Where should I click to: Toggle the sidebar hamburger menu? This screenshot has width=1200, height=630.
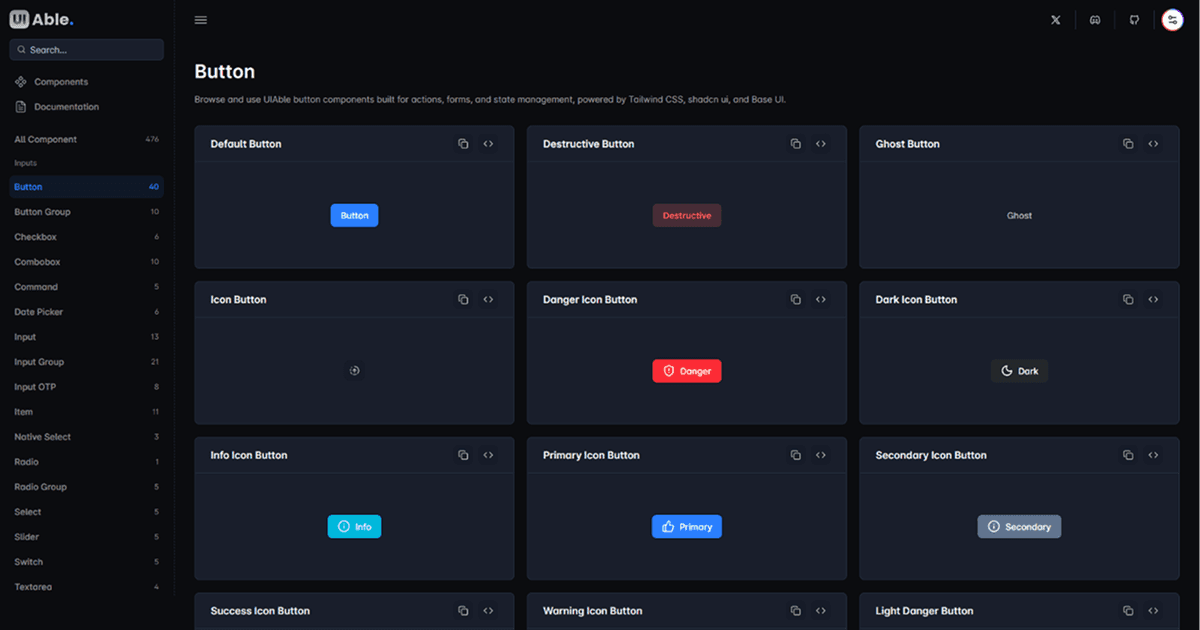(201, 20)
